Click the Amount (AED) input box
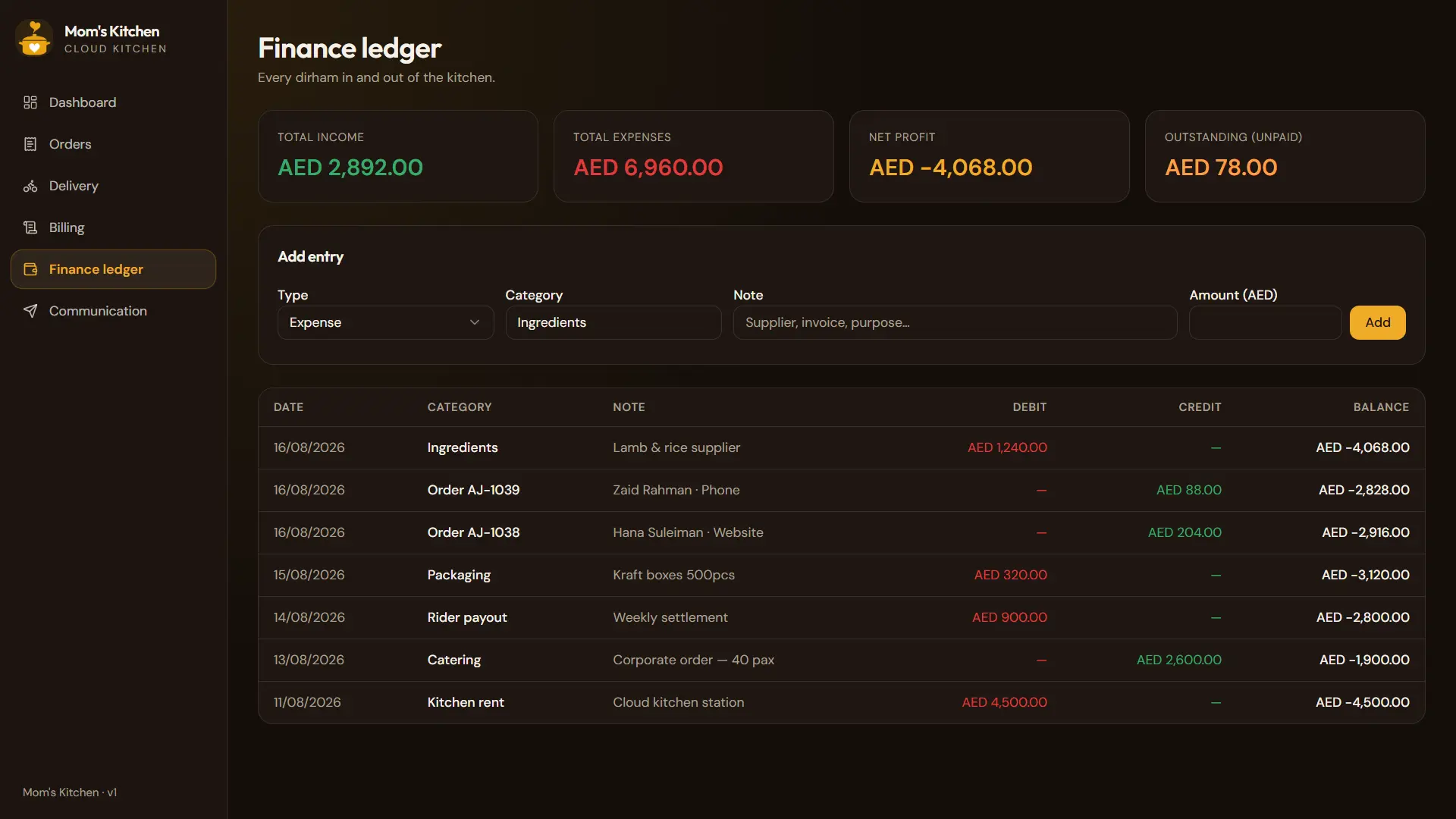 [1265, 322]
